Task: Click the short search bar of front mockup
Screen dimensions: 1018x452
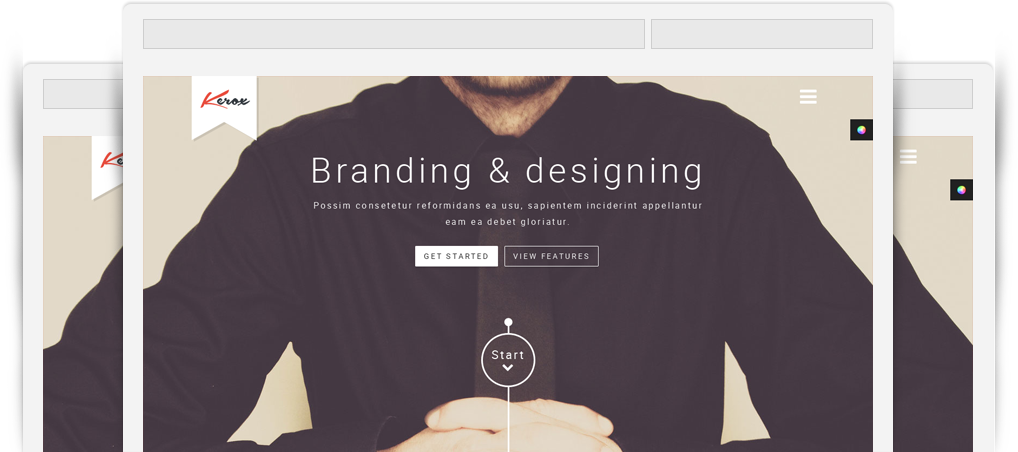Action: pyautogui.click(x=762, y=34)
